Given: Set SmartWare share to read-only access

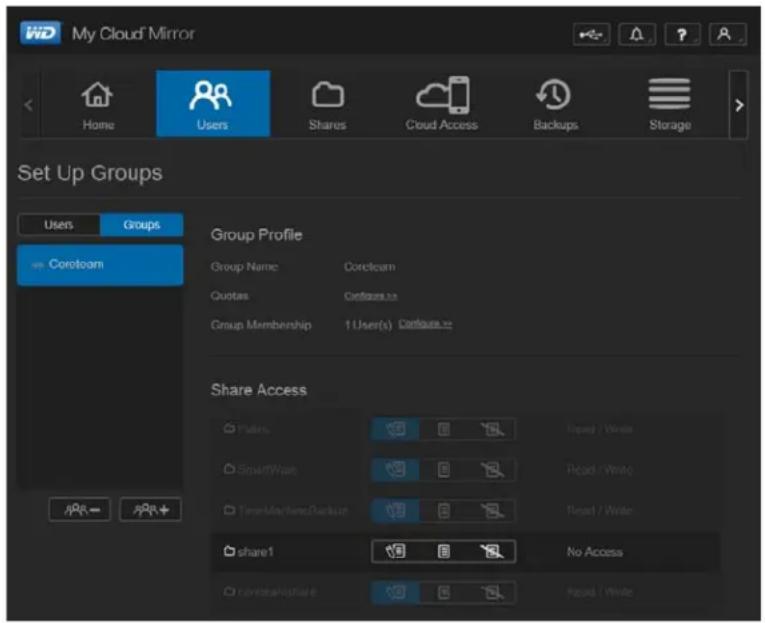Looking at the screenshot, I should [443, 470].
